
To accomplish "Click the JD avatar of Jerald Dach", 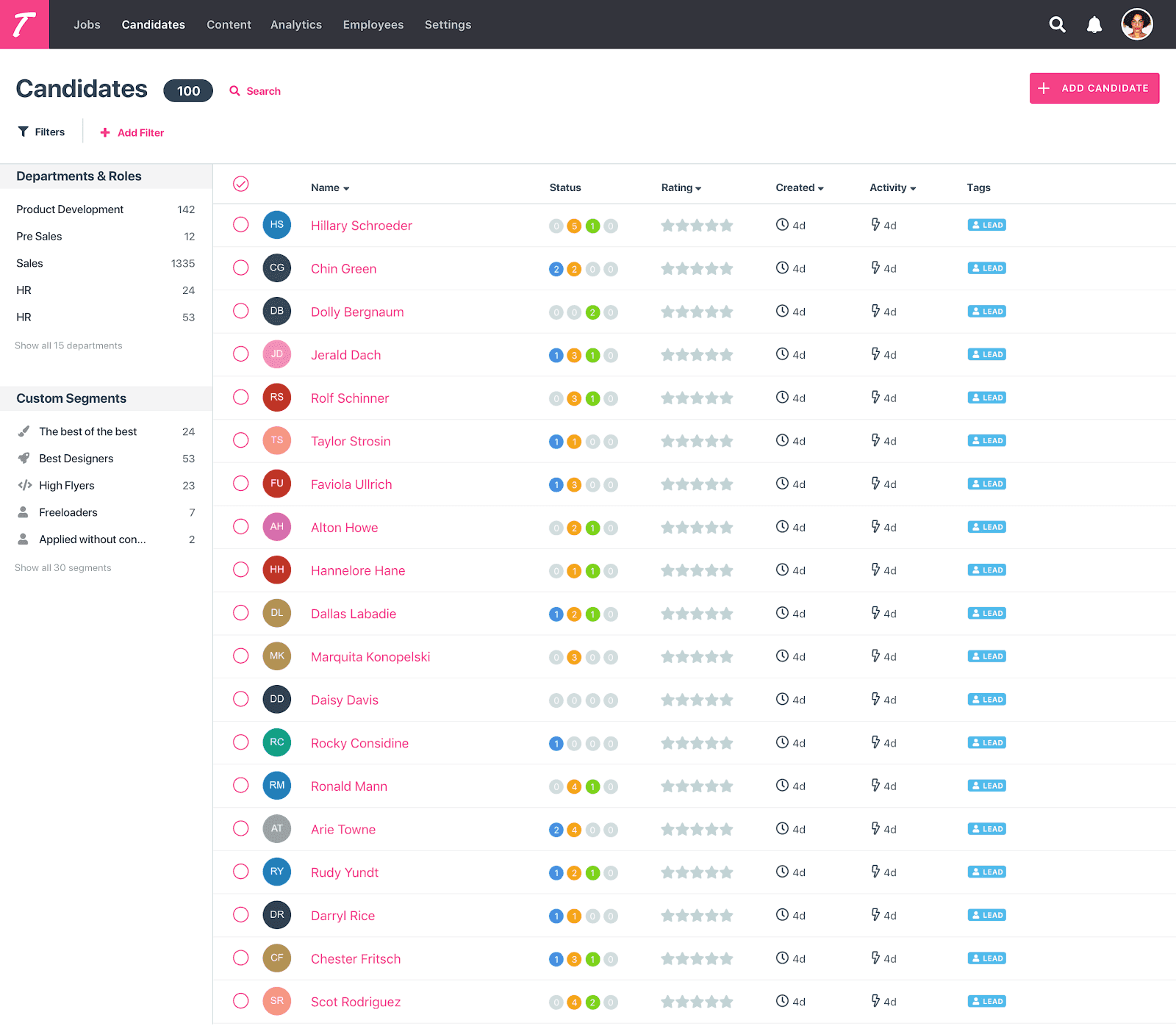I will pyautogui.click(x=277, y=354).
